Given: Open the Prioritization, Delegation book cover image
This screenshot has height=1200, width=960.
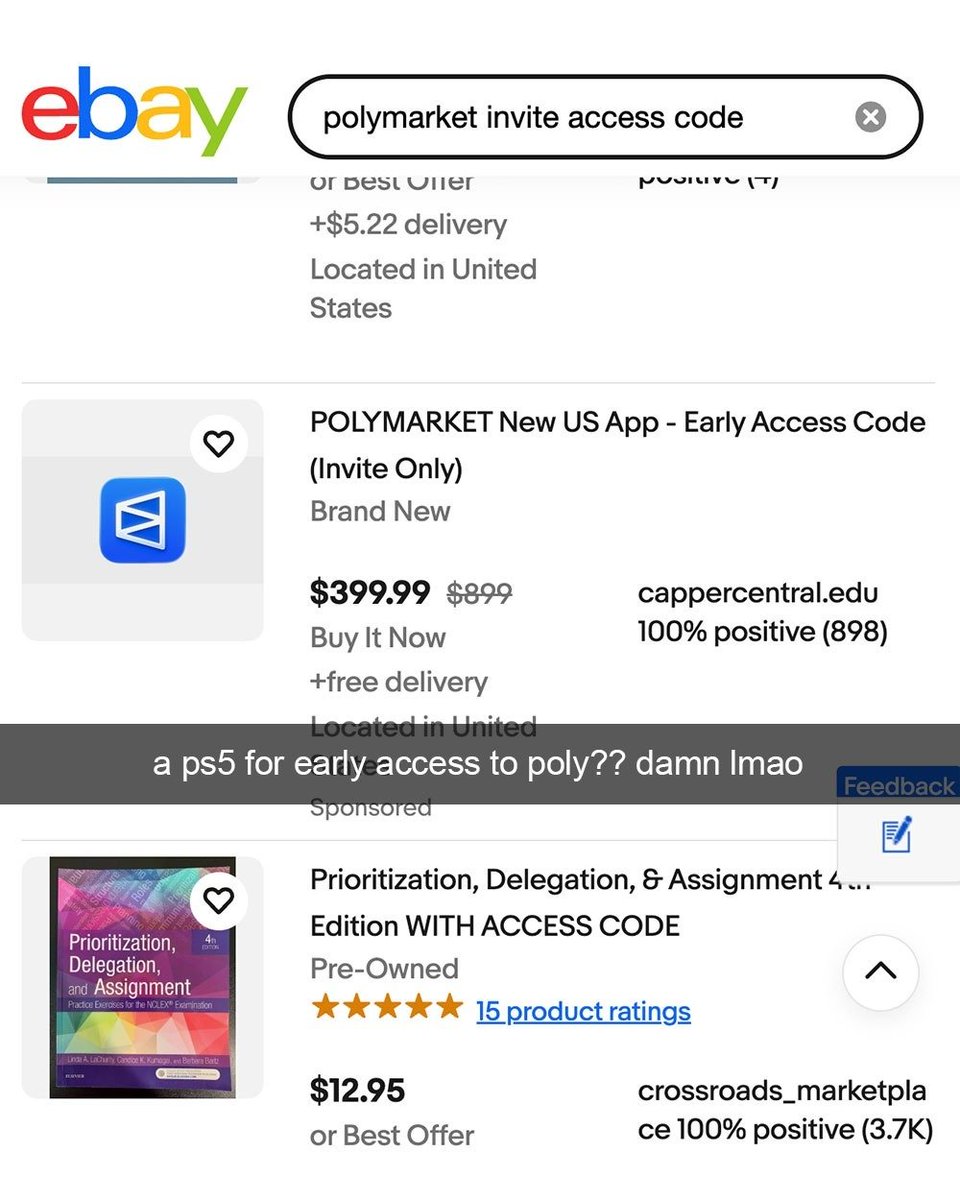Looking at the screenshot, I should click(142, 977).
